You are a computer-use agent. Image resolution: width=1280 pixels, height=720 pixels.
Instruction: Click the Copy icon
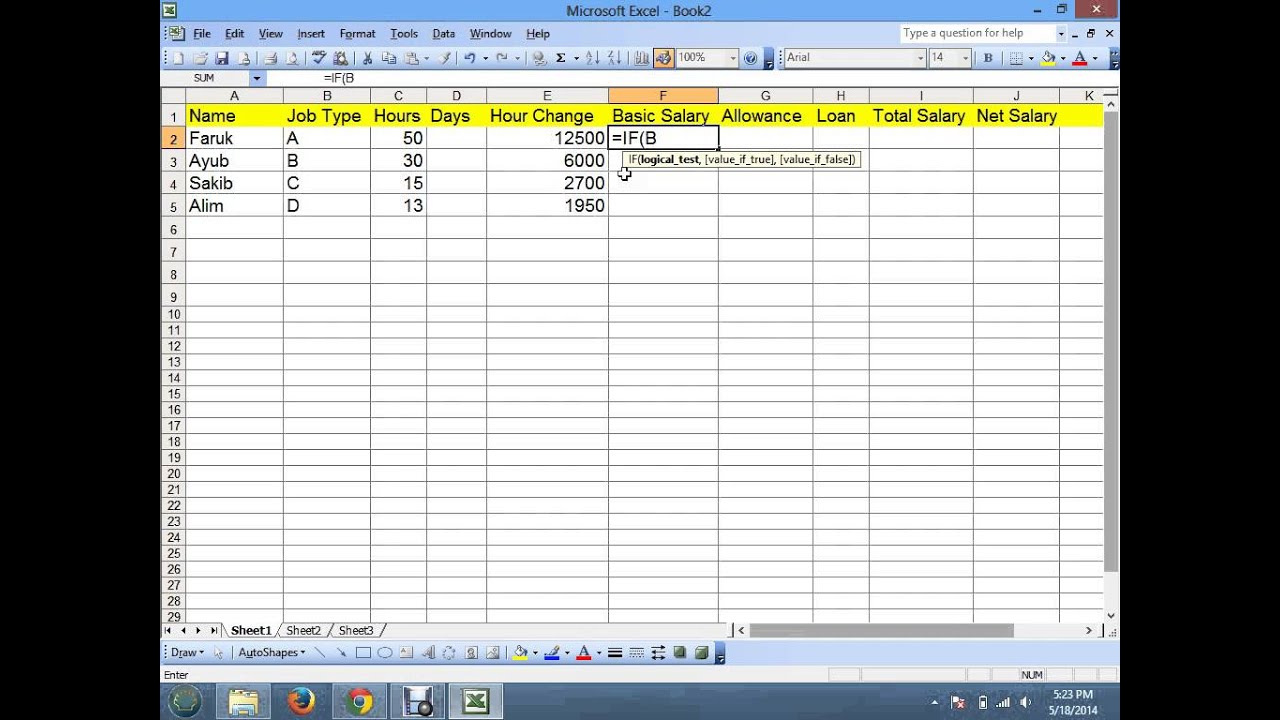coord(388,58)
